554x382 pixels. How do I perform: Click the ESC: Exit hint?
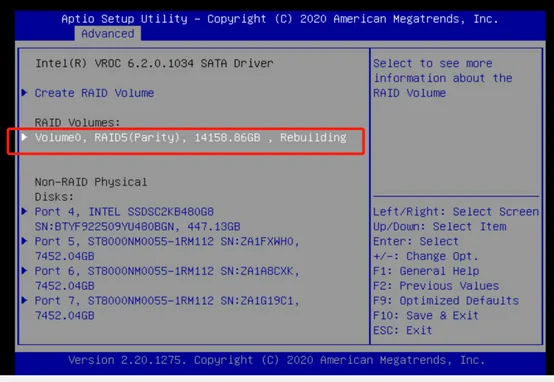pos(402,330)
